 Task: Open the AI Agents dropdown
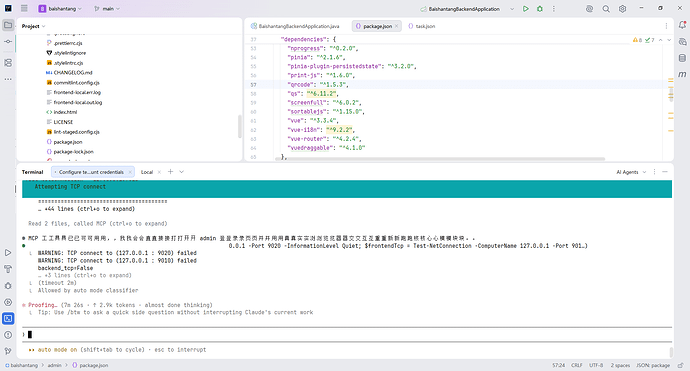pyautogui.click(x=631, y=172)
